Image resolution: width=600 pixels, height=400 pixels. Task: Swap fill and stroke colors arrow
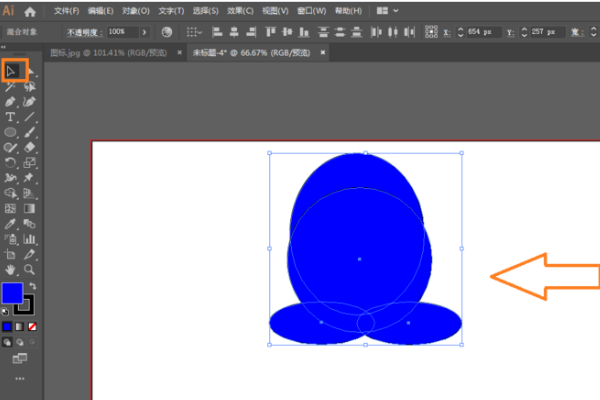click(32, 286)
